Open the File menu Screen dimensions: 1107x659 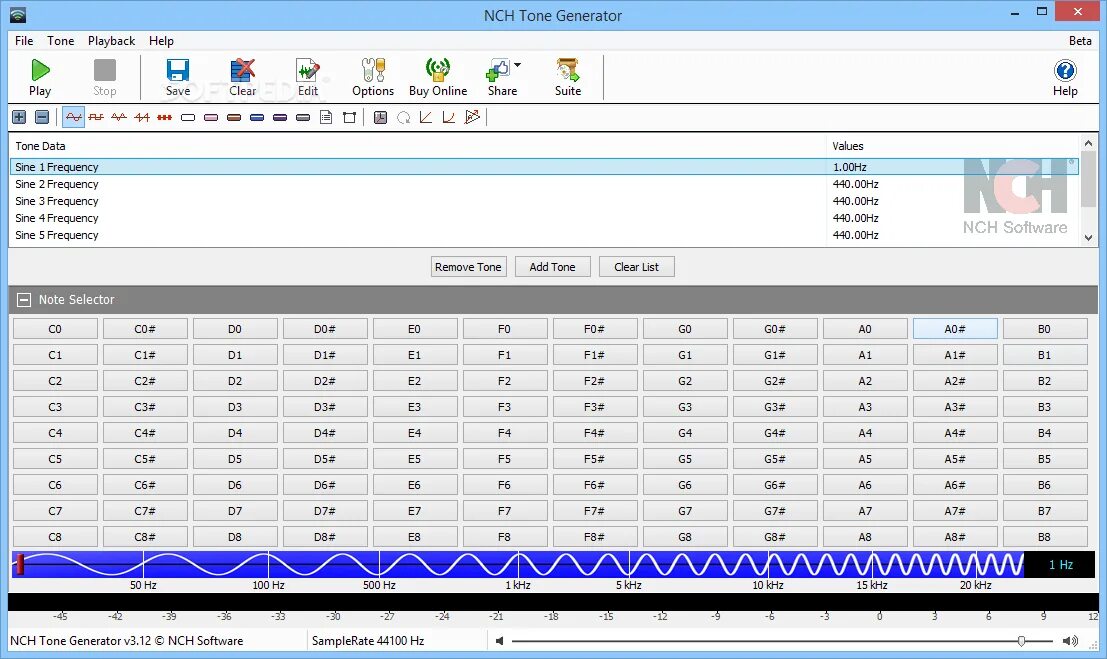[24, 40]
